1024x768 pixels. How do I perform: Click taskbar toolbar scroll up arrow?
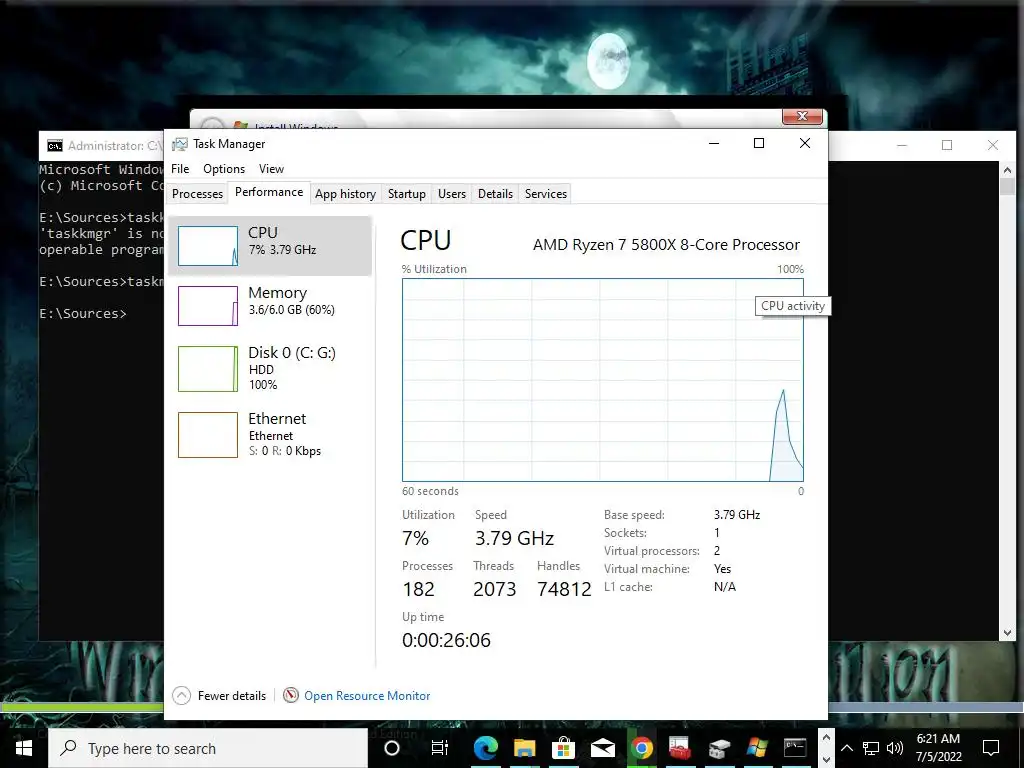pyautogui.click(x=825, y=738)
